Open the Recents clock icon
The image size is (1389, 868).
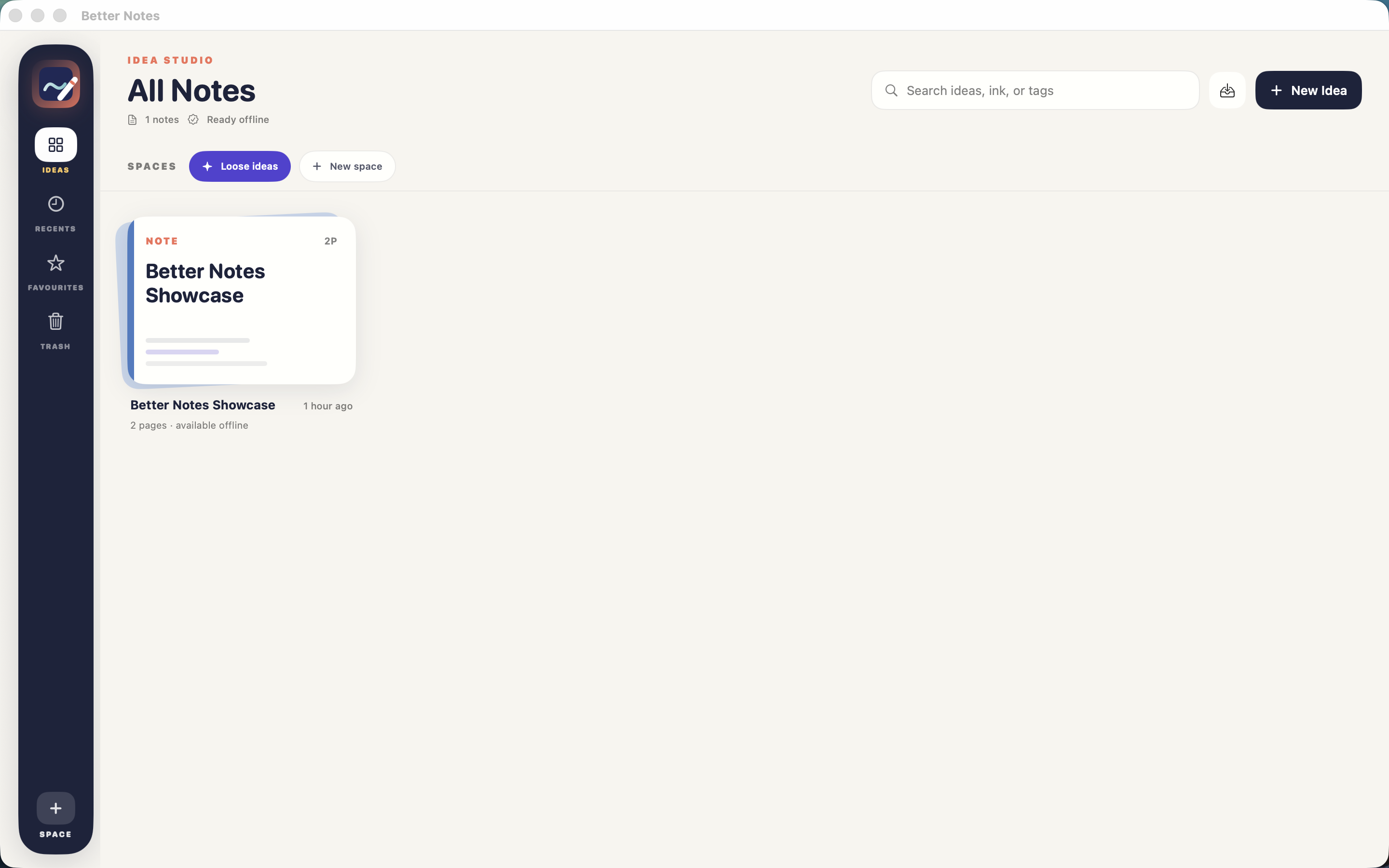55,204
